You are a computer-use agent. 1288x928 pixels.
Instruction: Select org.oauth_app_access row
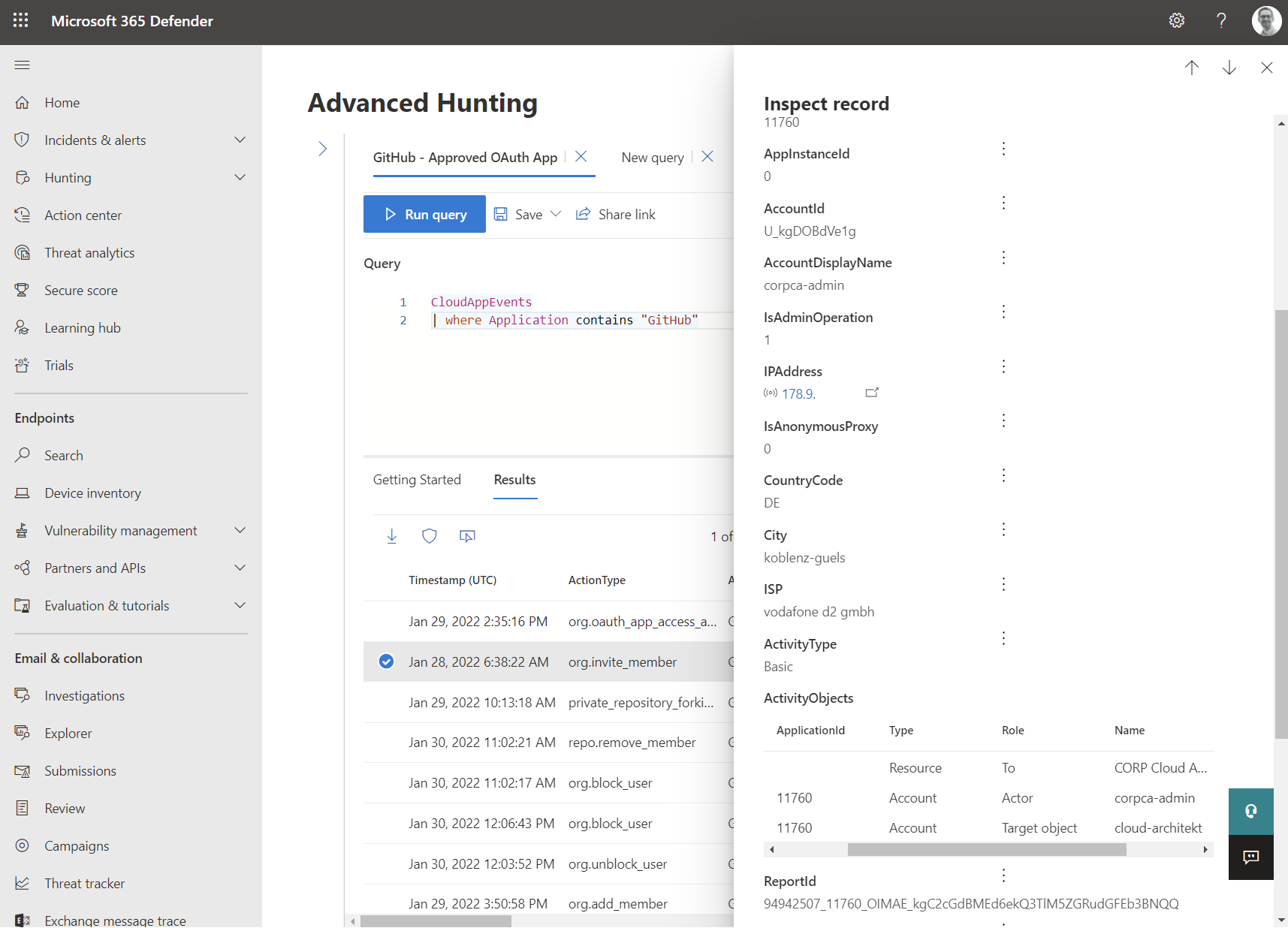(548, 622)
